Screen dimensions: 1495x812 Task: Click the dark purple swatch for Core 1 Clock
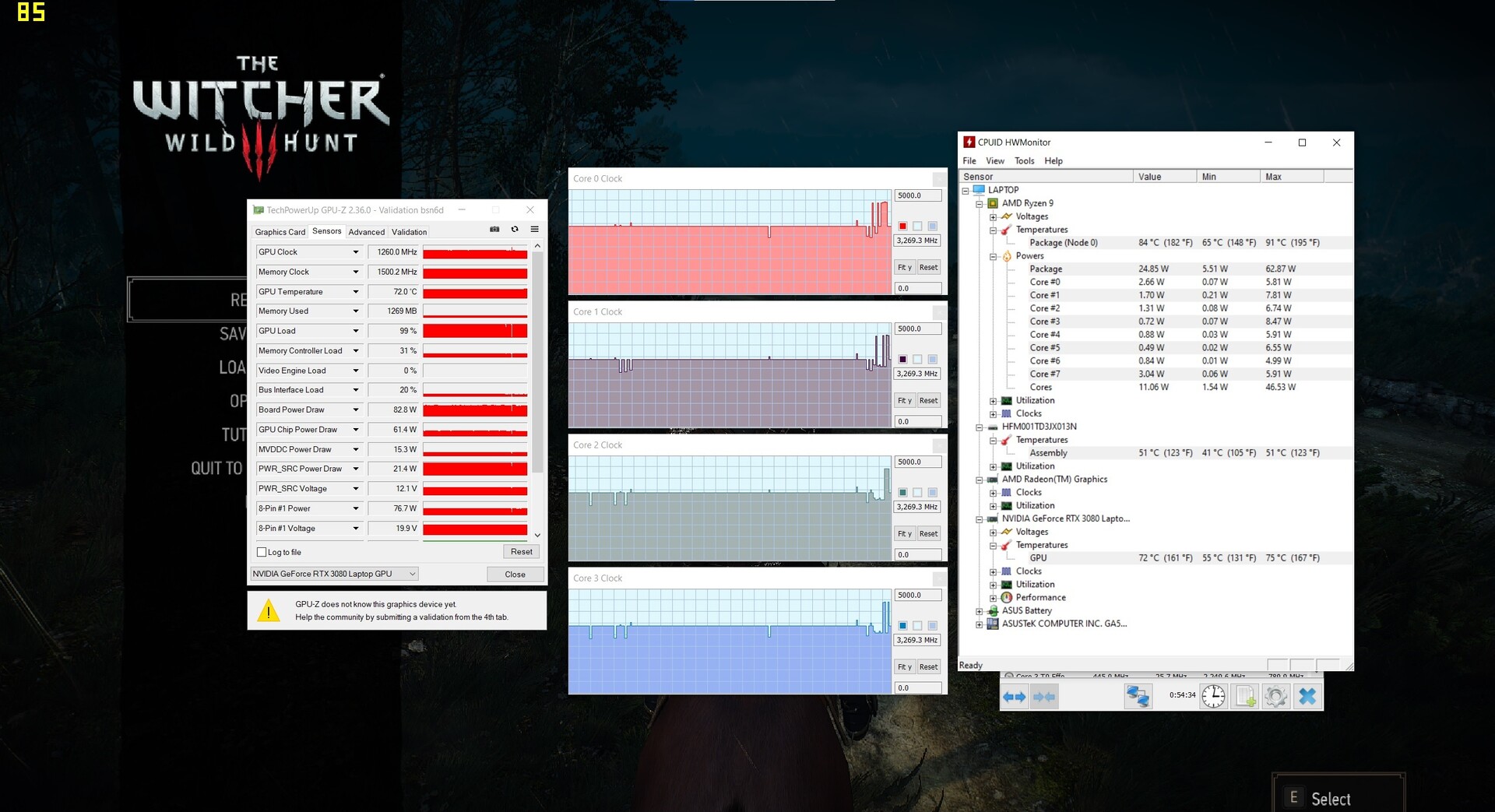coord(903,360)
